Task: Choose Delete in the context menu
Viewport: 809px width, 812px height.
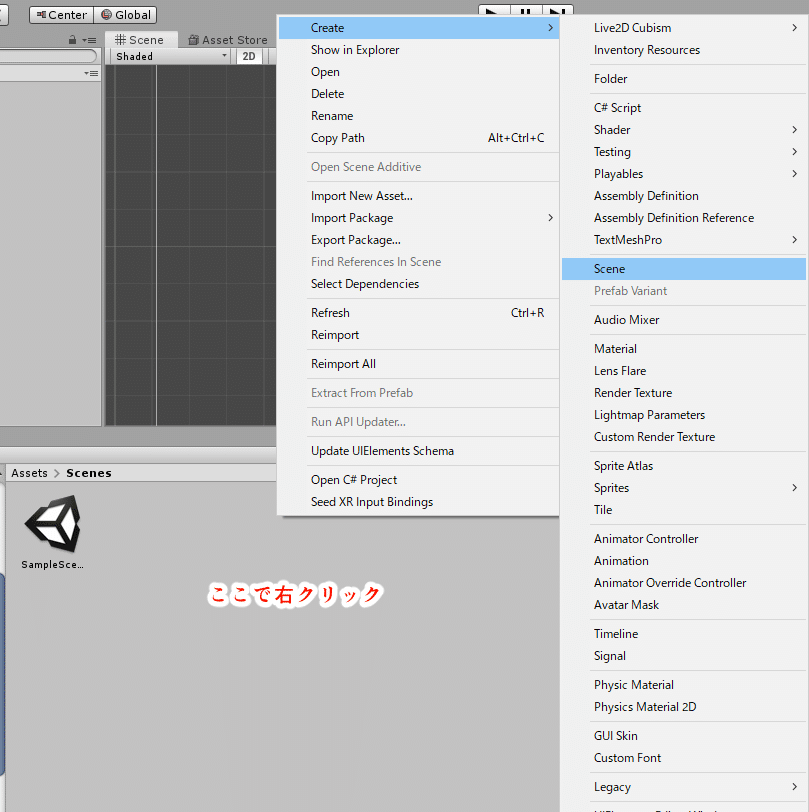Action: click(418, 94)
